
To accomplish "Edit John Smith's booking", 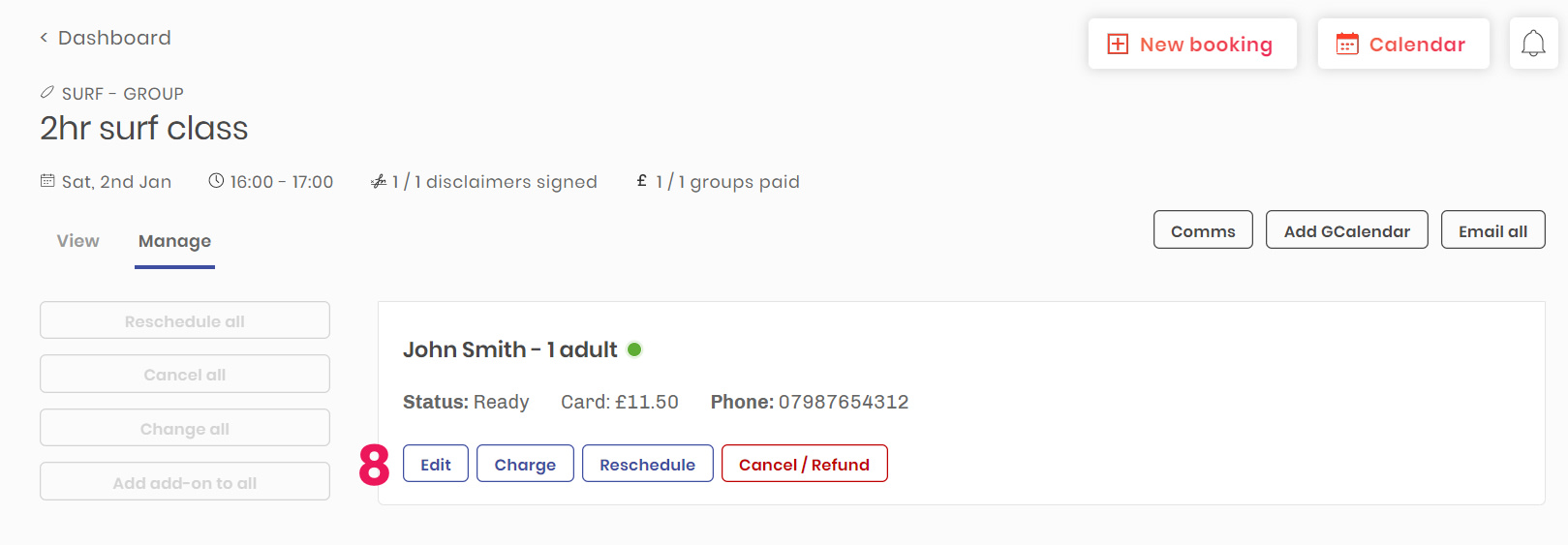I will 436,464.
